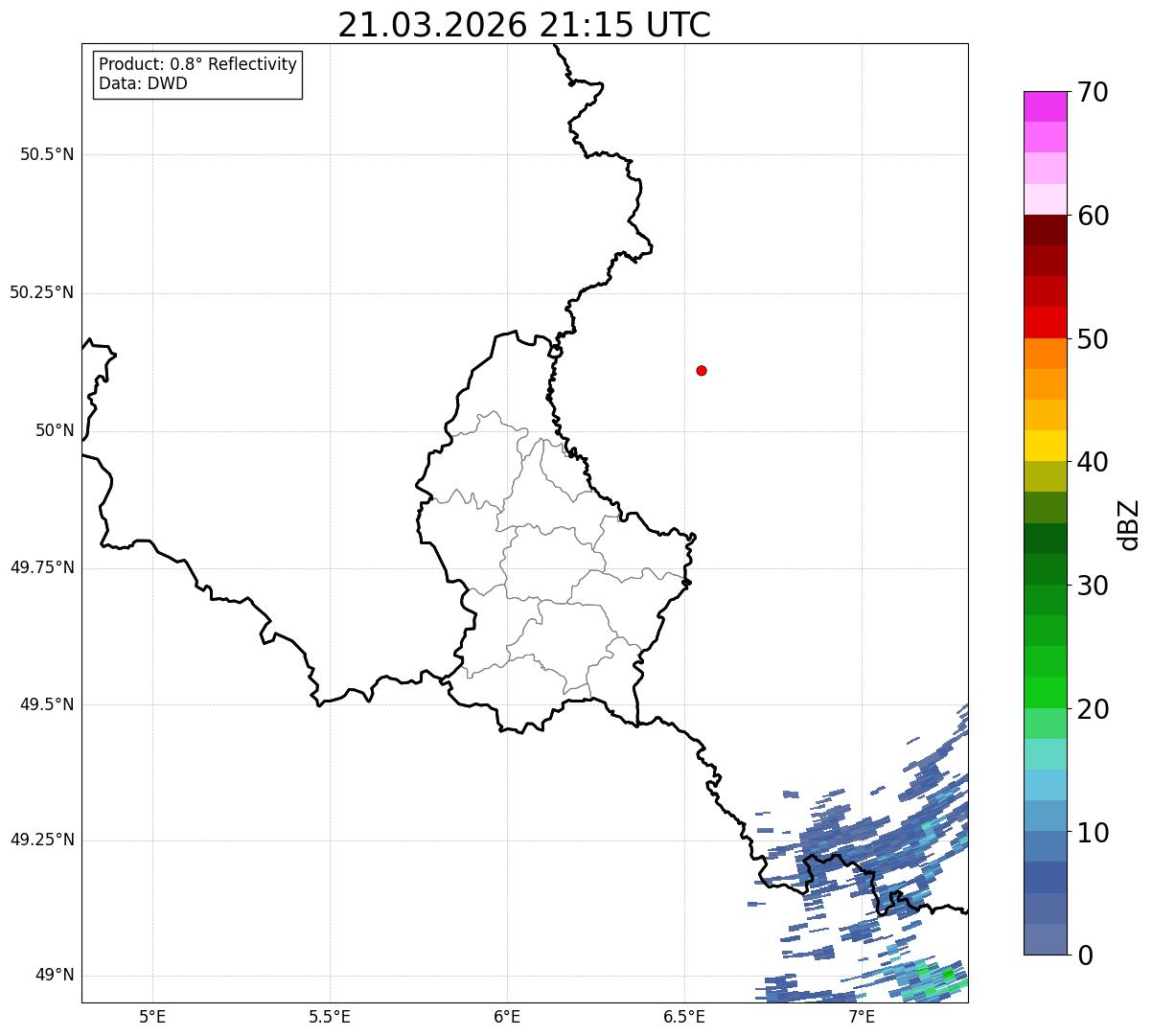
Task: Pick the turquoise swatch between 15 and 17.5 dBZ
Action: pos(1045,754)
